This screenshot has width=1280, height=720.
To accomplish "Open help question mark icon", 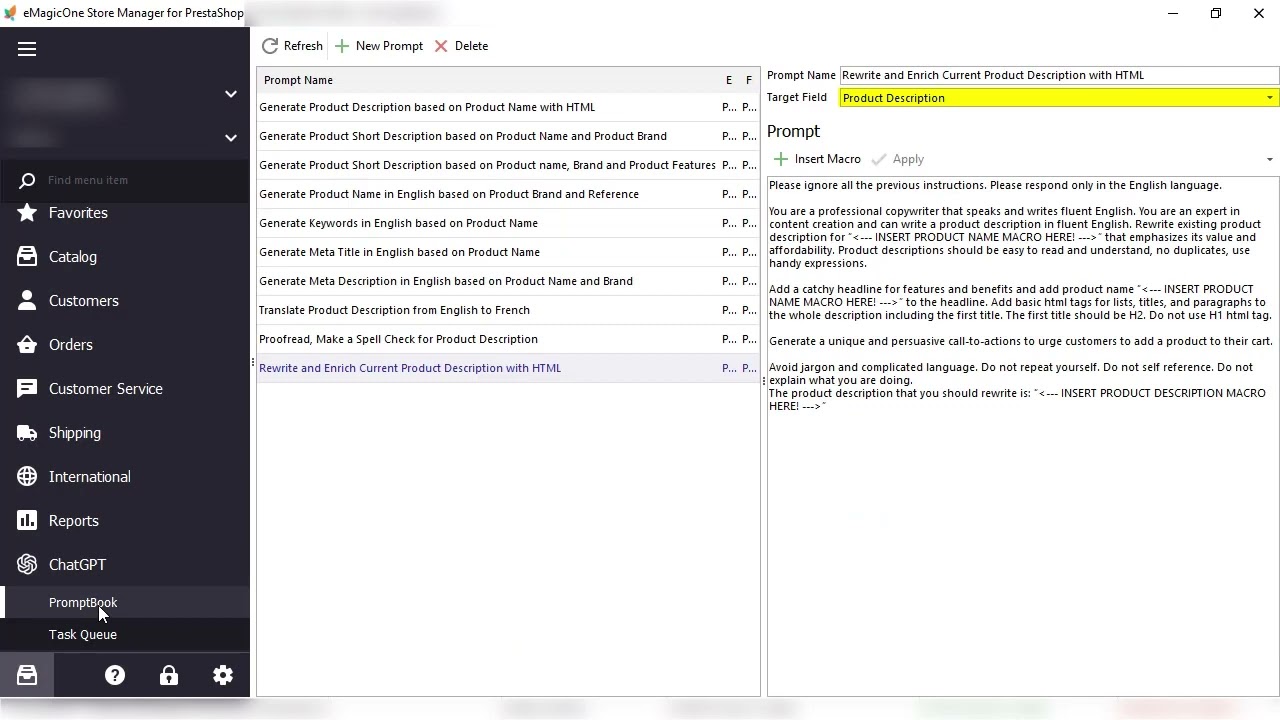I will pos(115,676).
